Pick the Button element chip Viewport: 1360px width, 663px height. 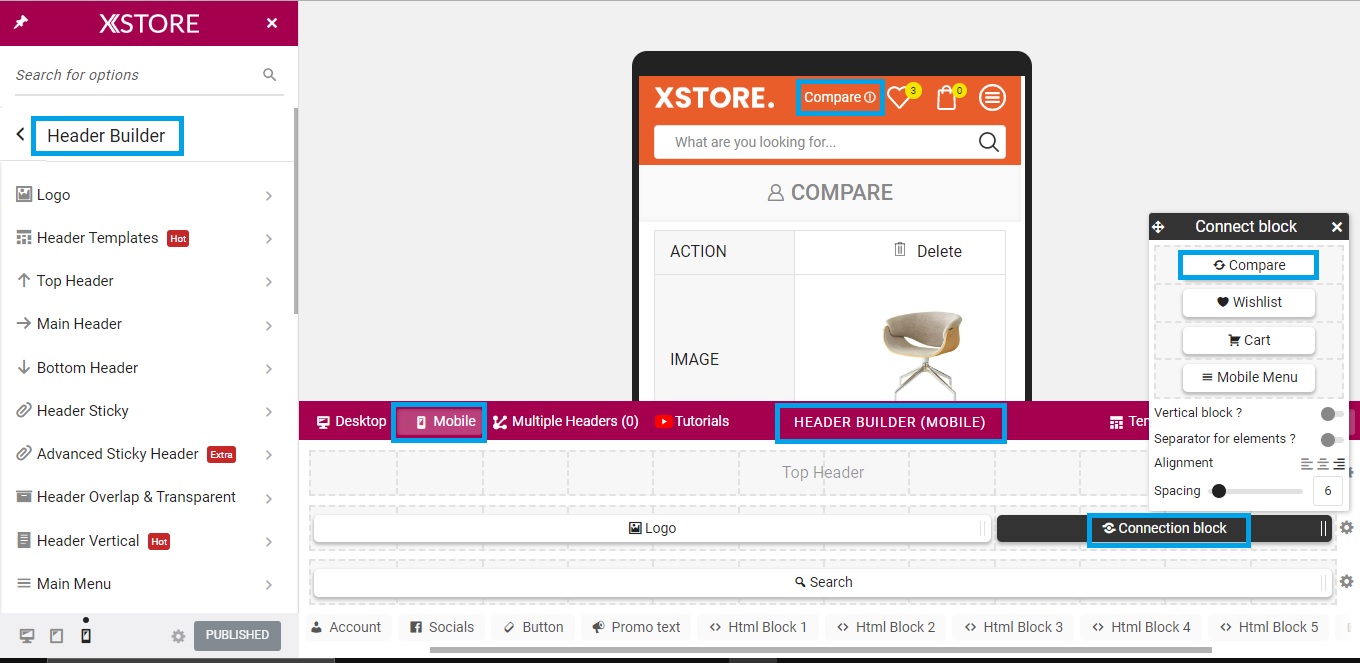click(x=533, y=627)
